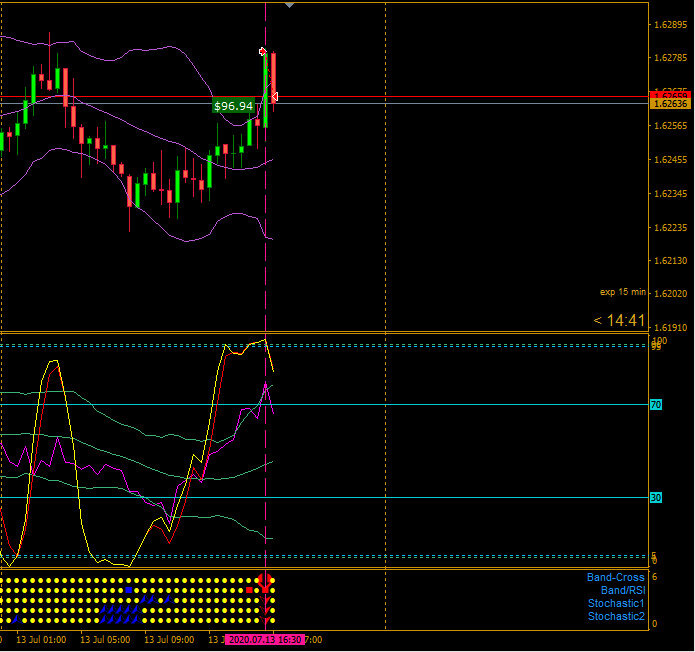695x652 pixels.
Task: Select the red entry arrow atop the green candle
Action: pos(262,51)
